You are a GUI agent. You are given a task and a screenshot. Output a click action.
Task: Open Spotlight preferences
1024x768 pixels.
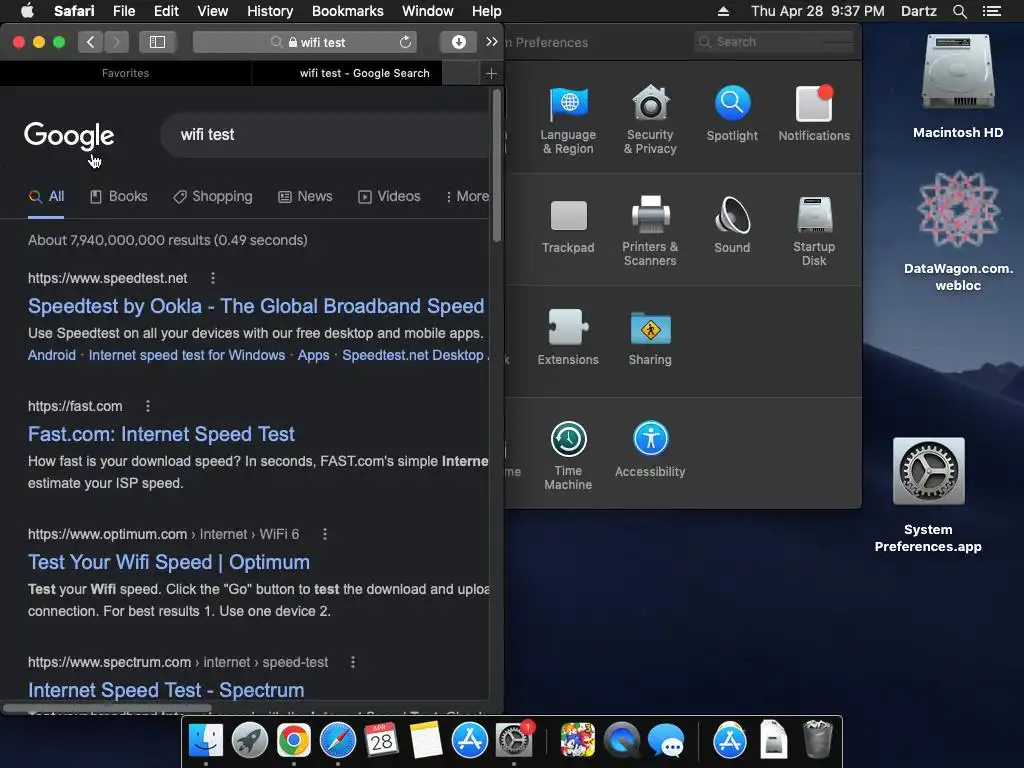pyautogui.click(x=732, y=113)
